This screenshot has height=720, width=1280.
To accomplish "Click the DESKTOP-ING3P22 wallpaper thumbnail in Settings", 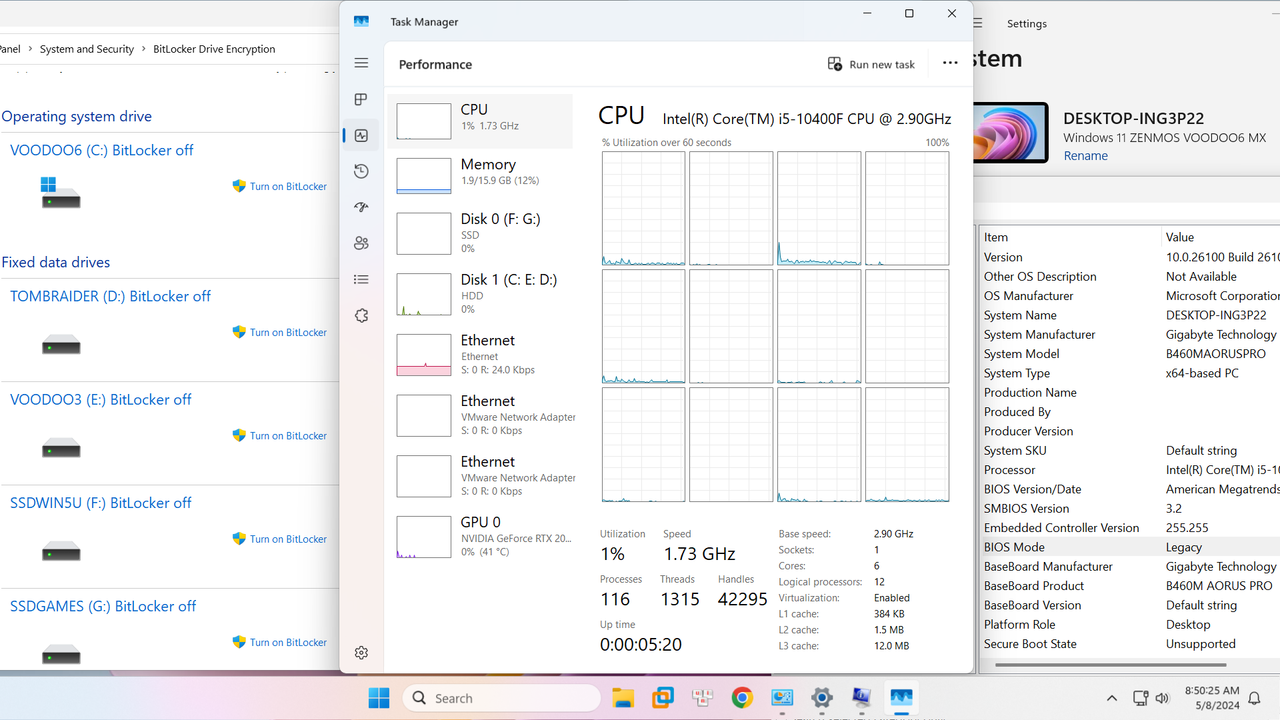I will [x=1011, y=132].
